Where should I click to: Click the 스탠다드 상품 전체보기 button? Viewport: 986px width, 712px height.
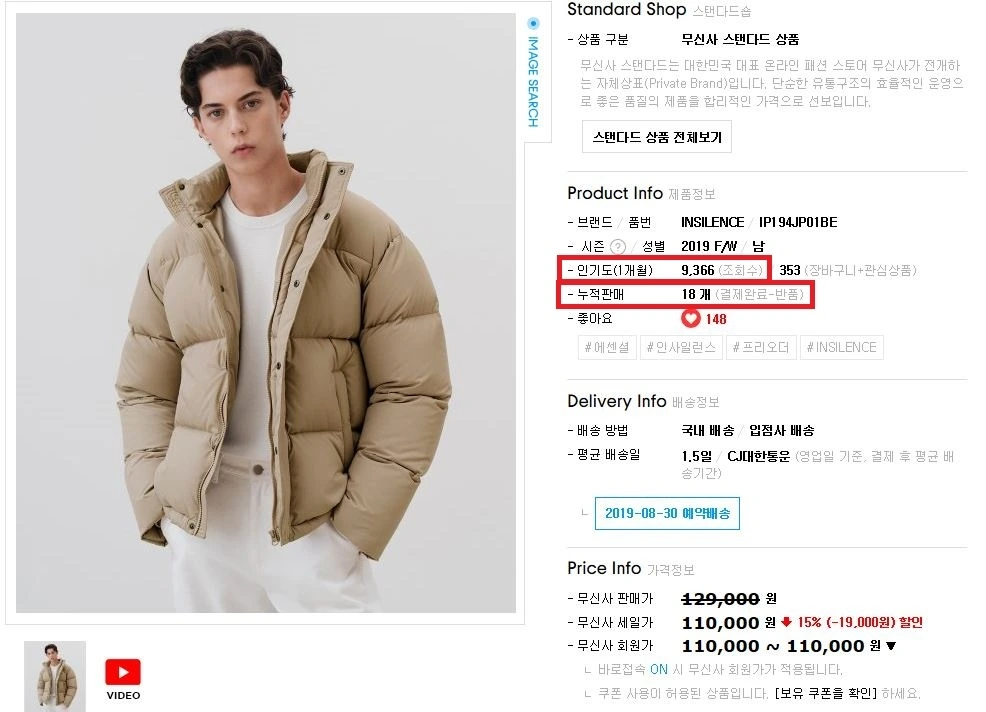point(657,137)
